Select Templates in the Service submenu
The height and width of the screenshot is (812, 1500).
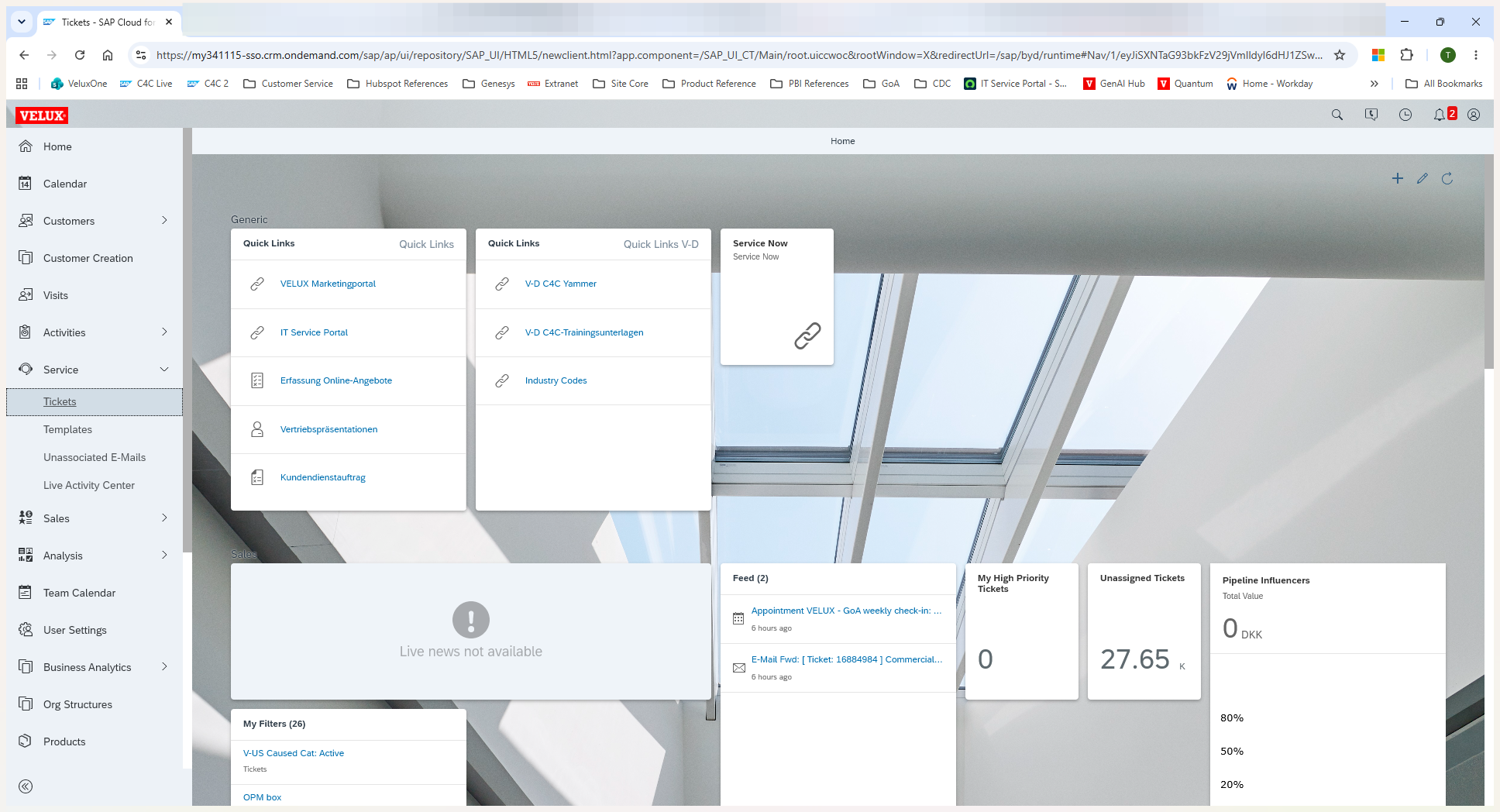pyautogui.click(x=67, y=429)
